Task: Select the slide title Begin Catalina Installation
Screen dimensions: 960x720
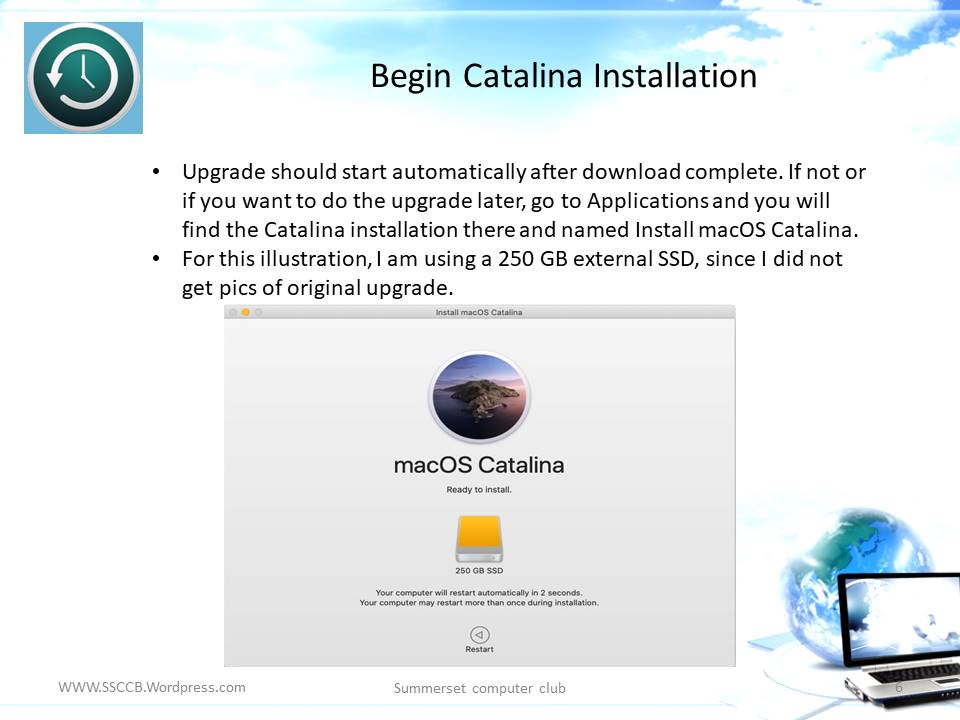Action: click(563, 76)
